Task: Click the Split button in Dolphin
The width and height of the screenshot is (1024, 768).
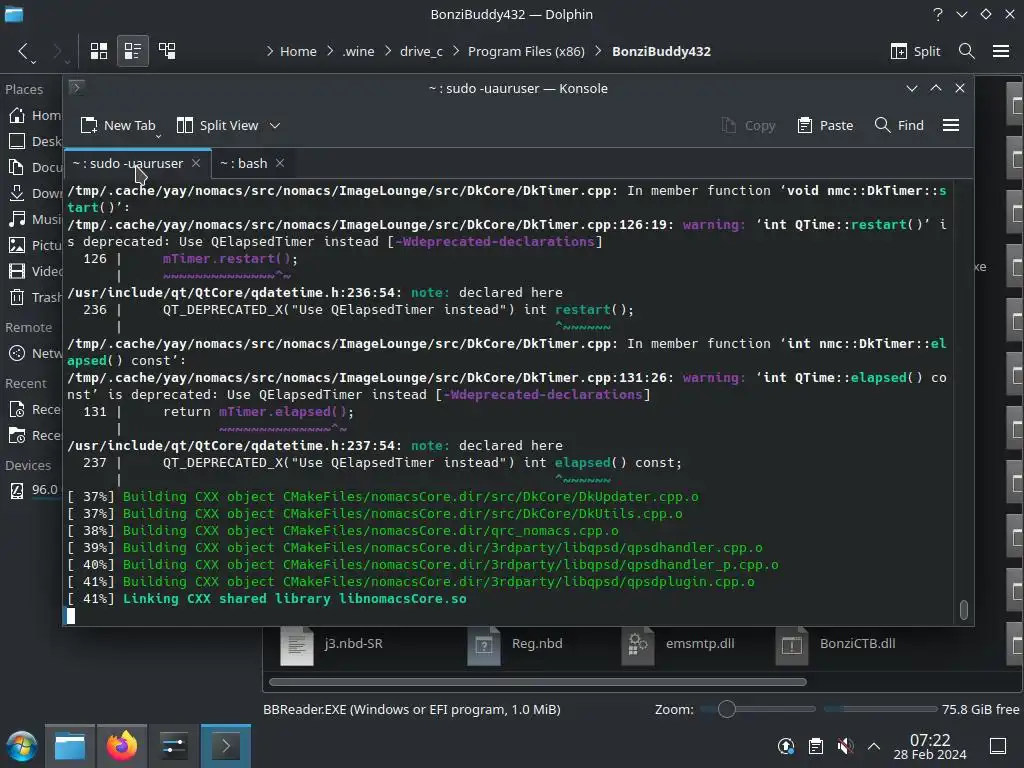Action: (916, 51)
